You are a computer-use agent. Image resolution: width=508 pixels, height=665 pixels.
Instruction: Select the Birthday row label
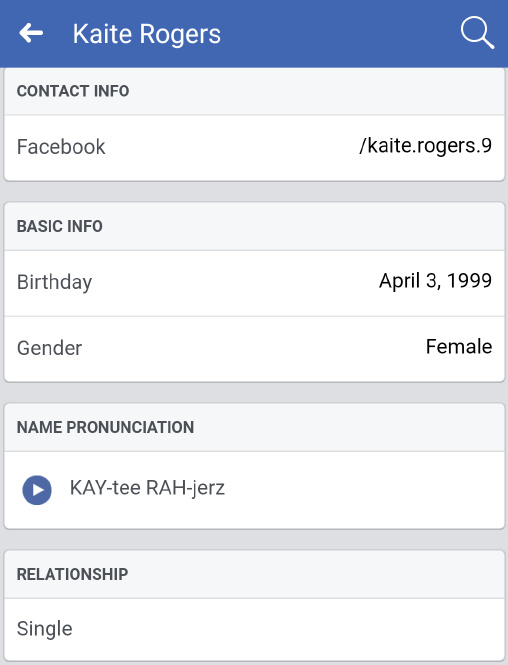54,282
